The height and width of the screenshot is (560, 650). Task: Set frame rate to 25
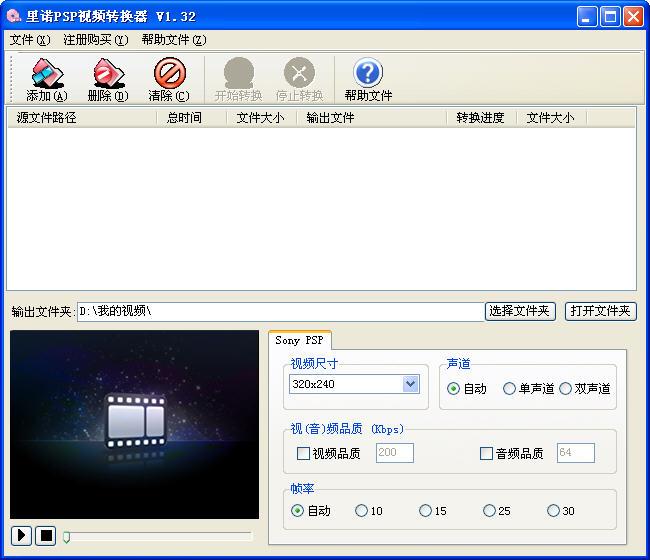(x=490, y=511)
